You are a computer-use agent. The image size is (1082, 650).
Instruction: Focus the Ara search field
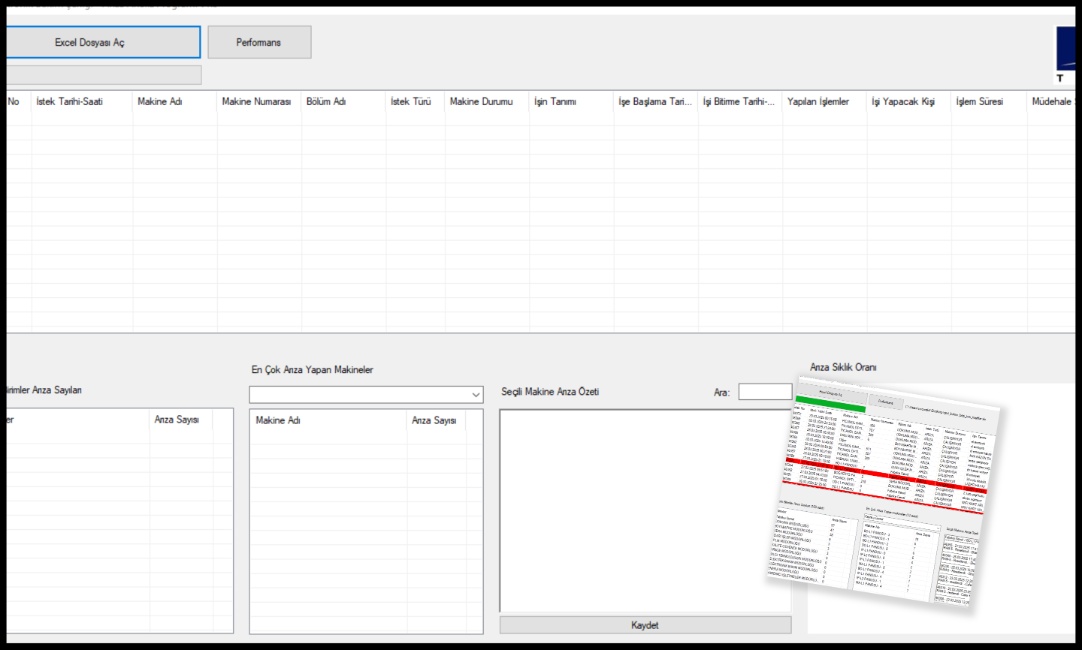tap(764, 392)
